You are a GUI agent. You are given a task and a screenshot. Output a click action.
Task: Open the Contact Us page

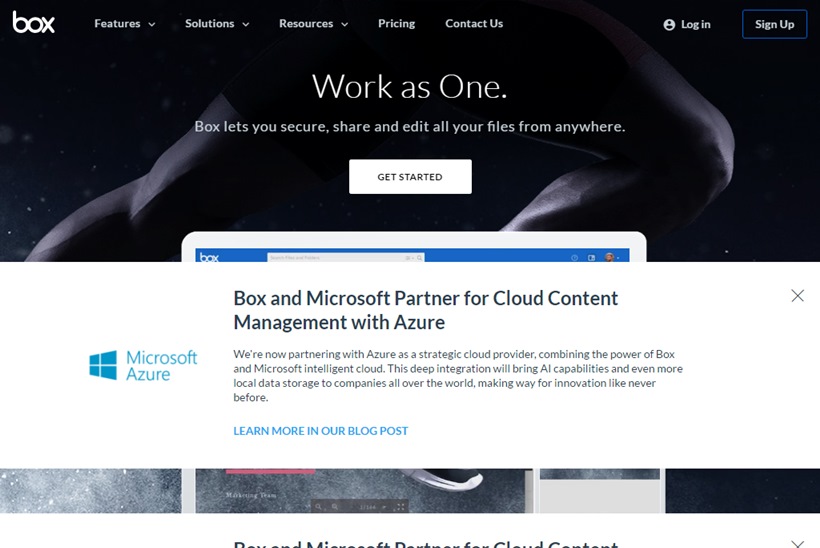click(474, 24)
